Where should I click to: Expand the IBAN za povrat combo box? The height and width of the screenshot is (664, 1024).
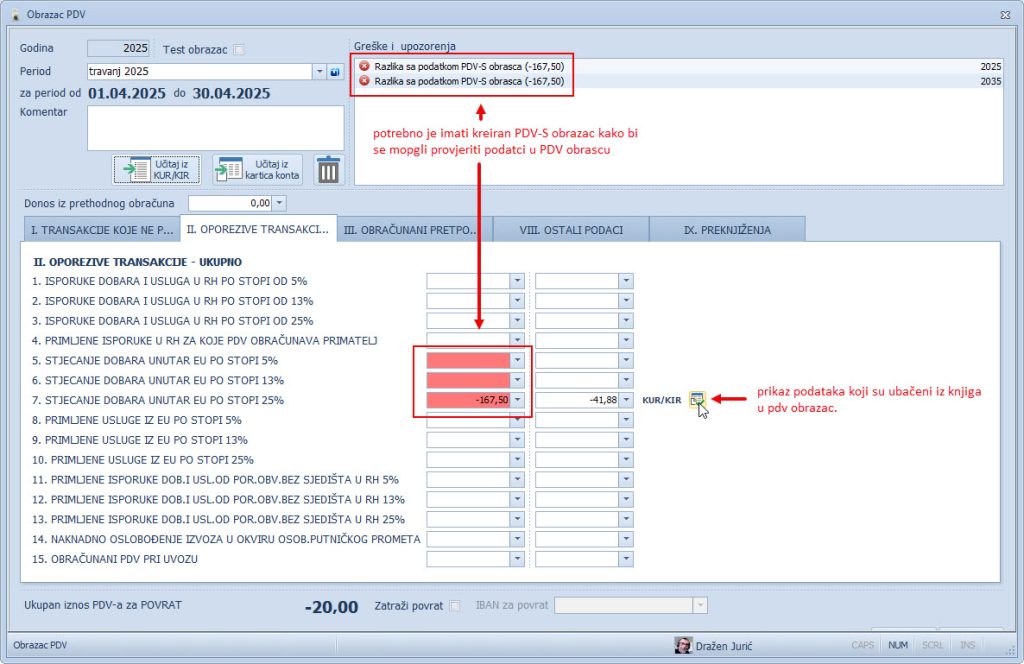700,605
